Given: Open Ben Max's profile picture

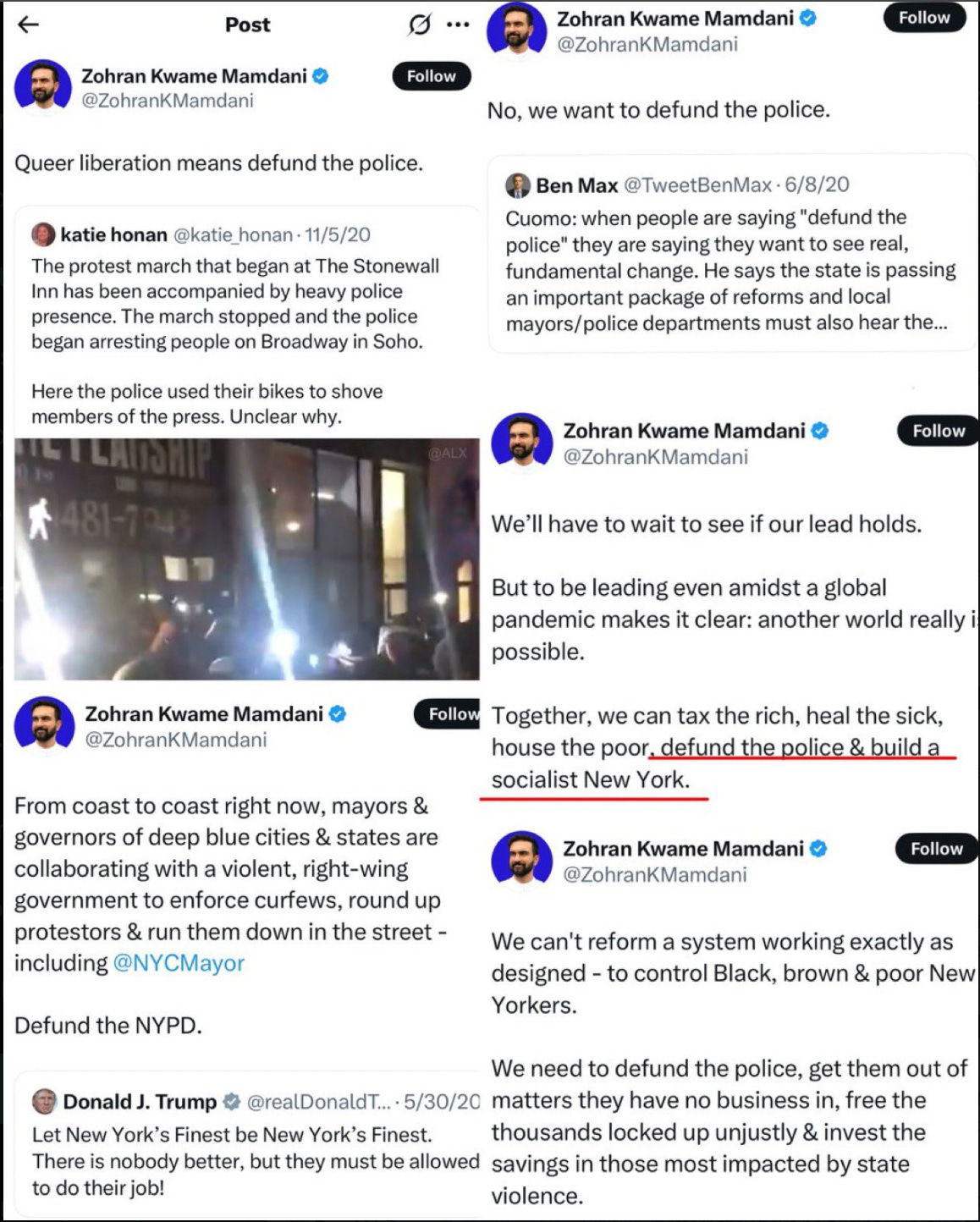Looking at the screenshot, I should pyautogui.click(x=518, y=184).
